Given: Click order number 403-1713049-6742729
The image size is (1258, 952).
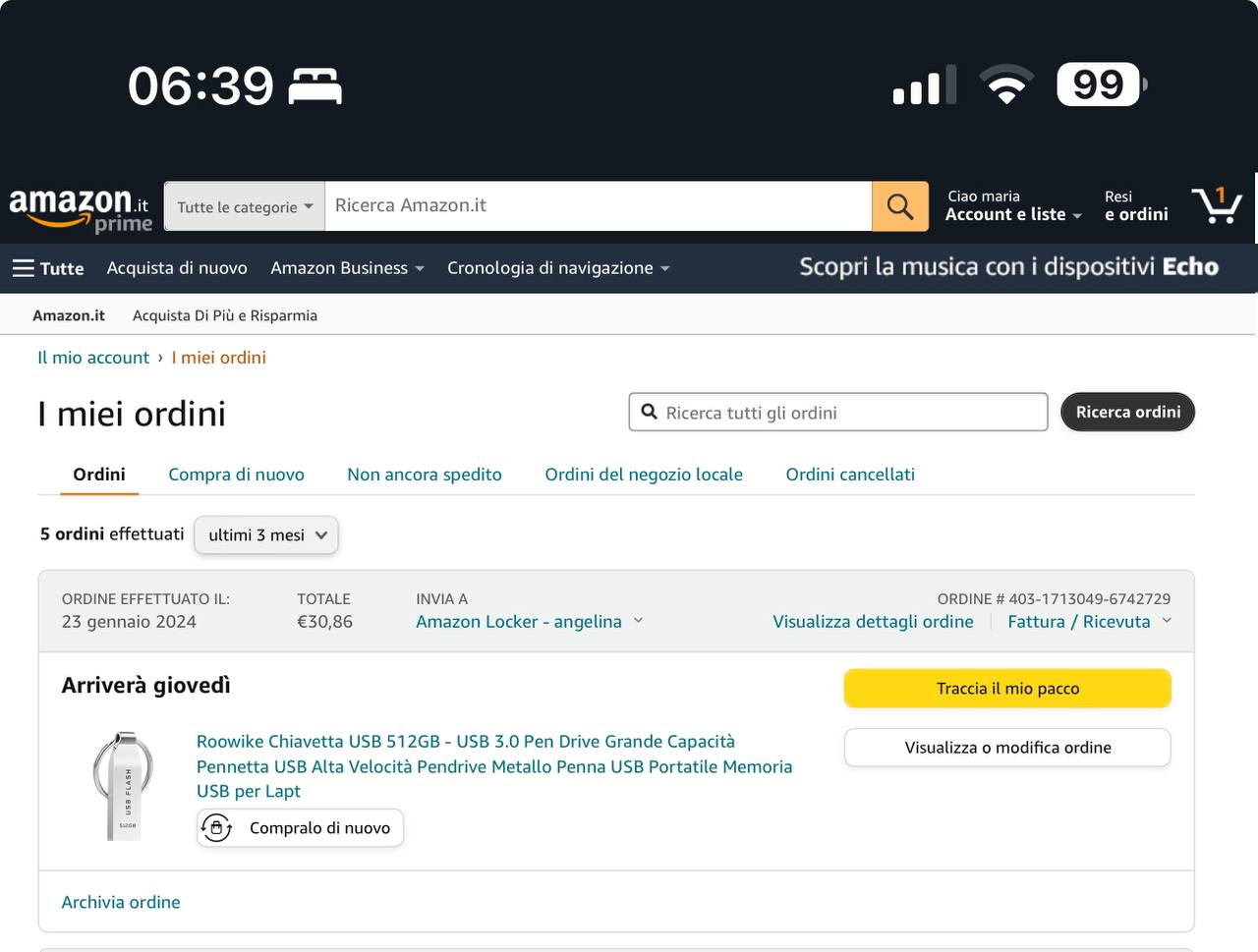Looking at the screenshot, I should click(1089, 598).
